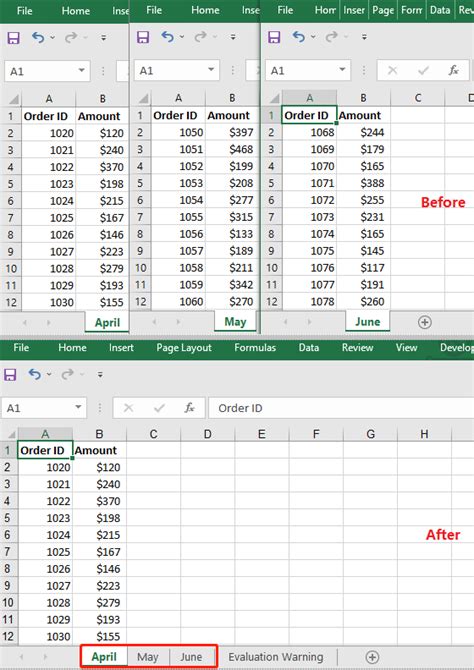The width and height of the screenshot is (474, 670).
Task: Redo in the May workbook window
Action: click(200, 37)
